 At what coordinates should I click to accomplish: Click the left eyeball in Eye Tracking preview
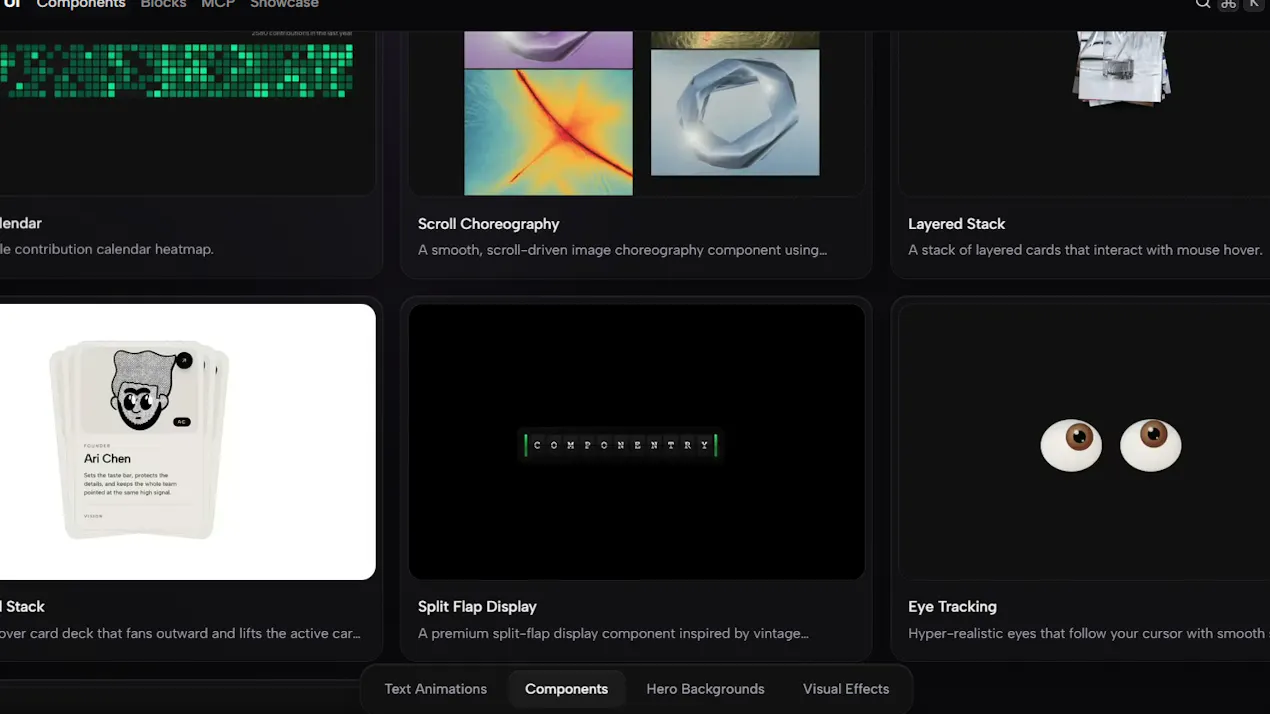click(x=1071, y=445)
